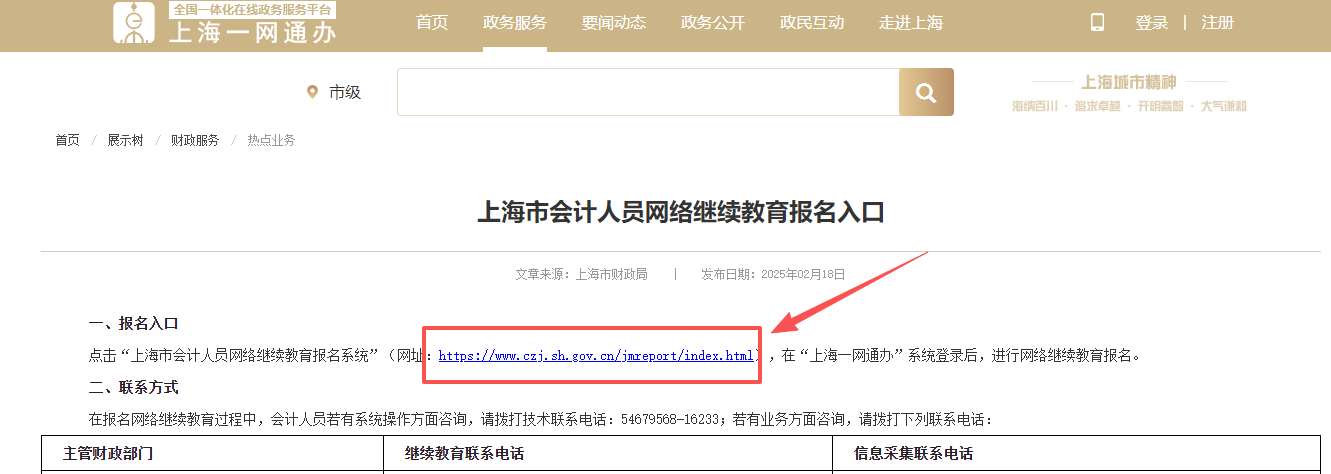
Task: Open the 展示树 breadcrumb link
Action: (x=125, y=140)
